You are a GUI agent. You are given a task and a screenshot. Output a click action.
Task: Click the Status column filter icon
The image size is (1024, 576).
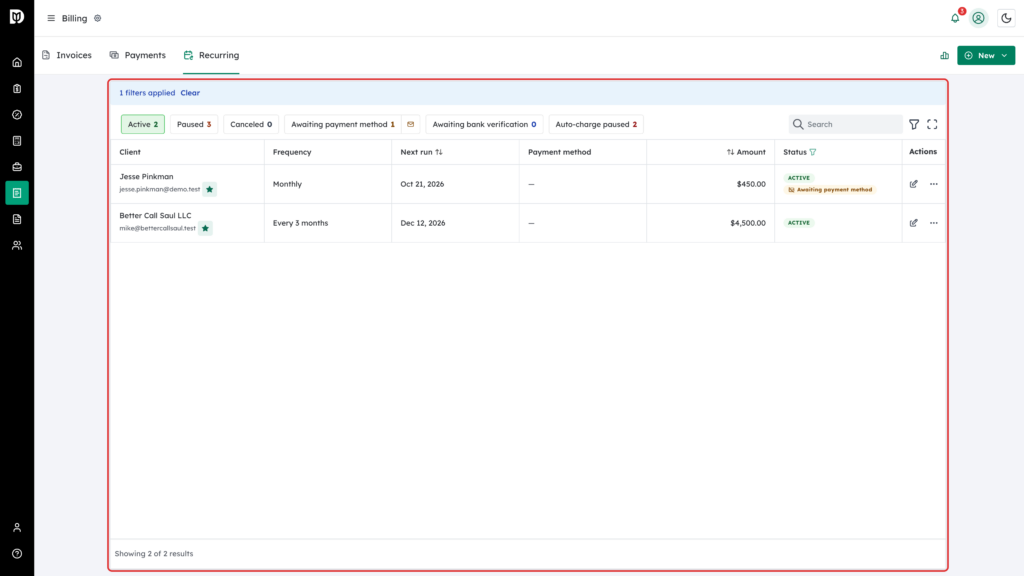pyautogui.click(x=813, y=152)
